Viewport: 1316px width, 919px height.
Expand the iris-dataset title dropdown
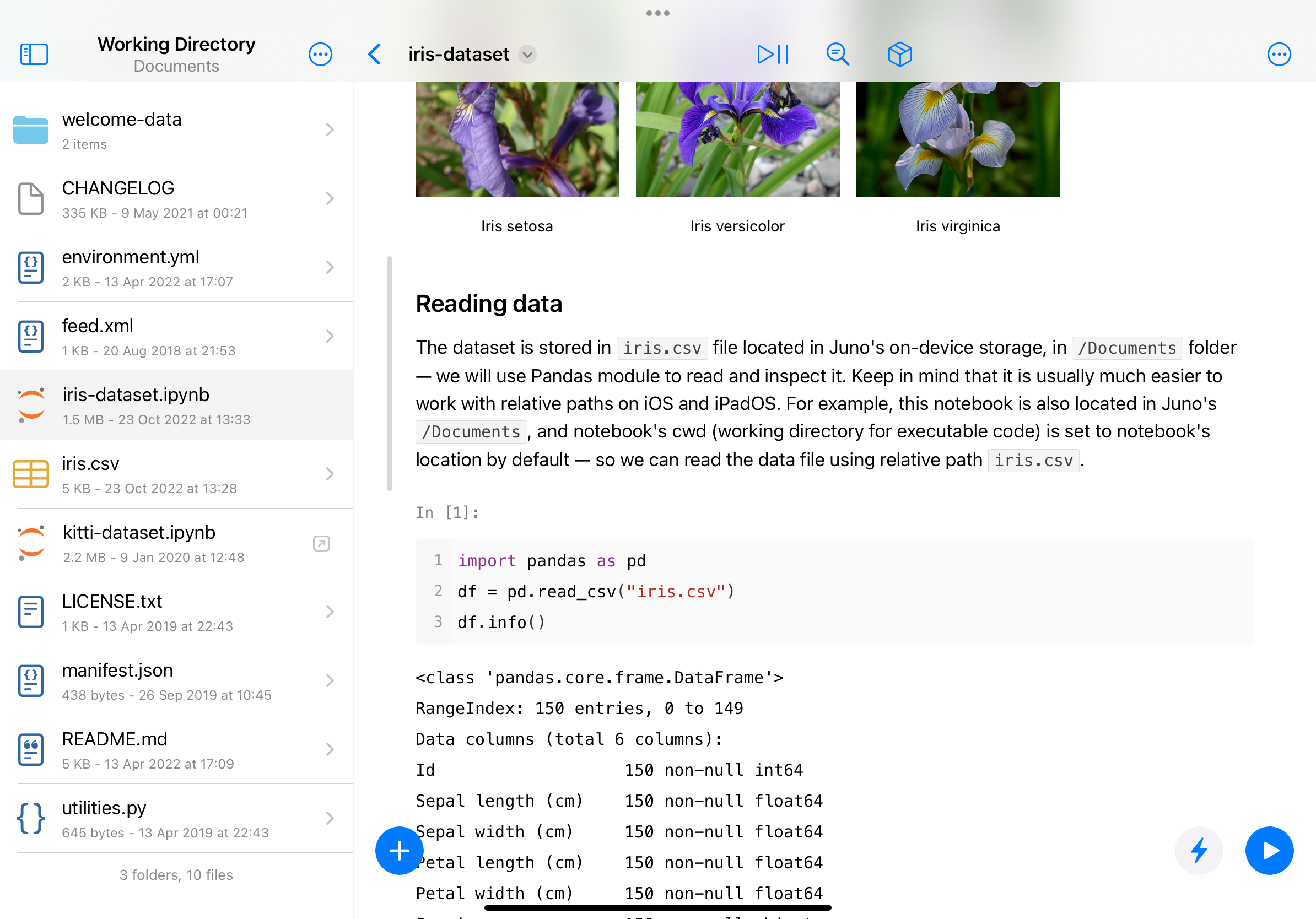click(527, 55)
